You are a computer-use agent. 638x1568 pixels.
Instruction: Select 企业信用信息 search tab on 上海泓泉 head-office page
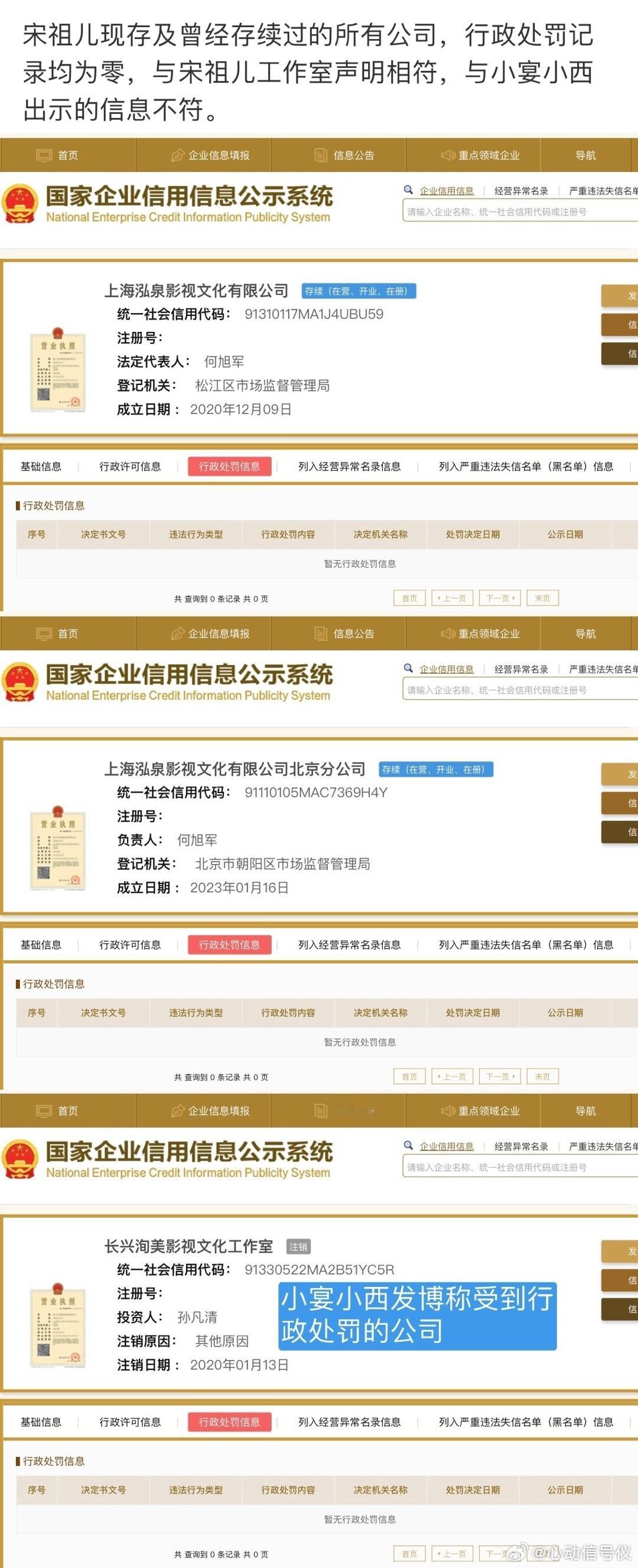tap(446, 191)
